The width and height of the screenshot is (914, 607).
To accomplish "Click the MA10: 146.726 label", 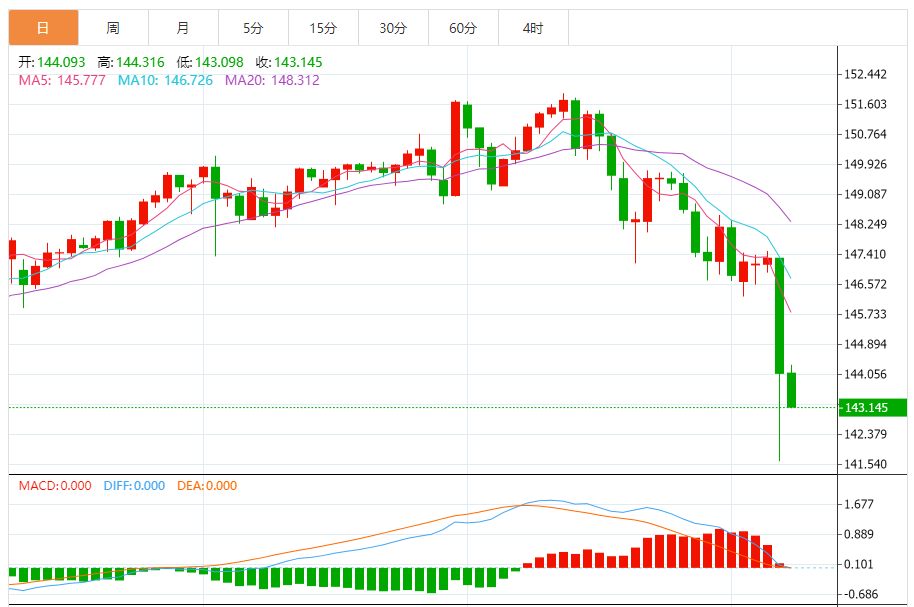I will (165, 80).
